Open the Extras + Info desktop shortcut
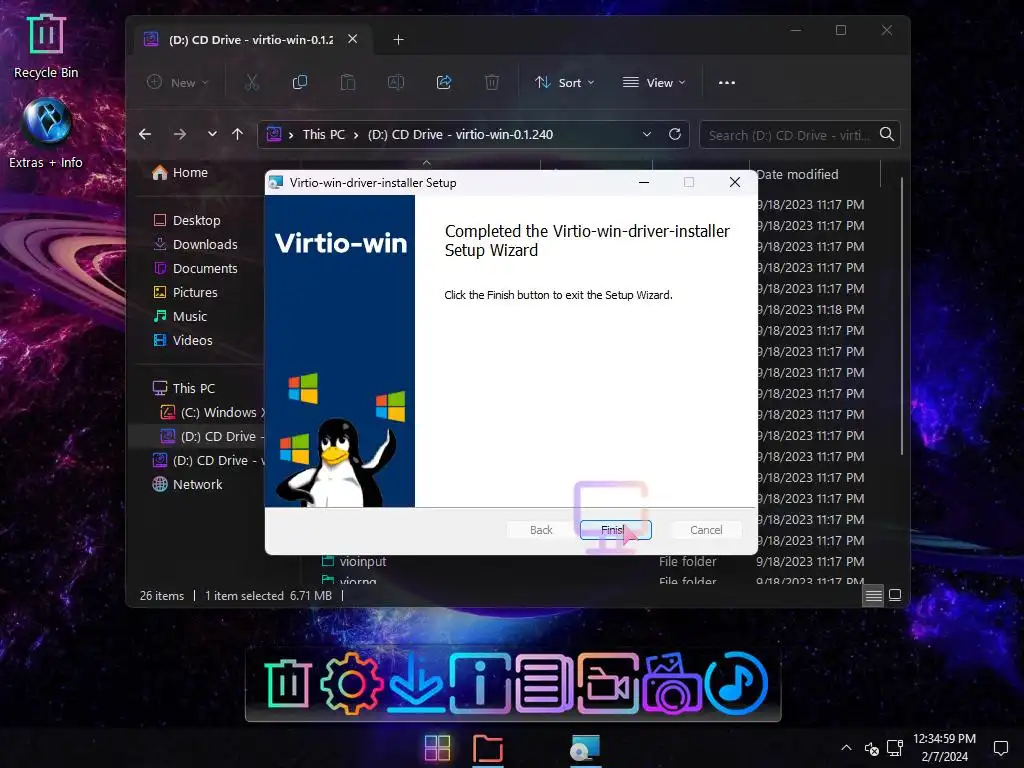 [46, 134]
